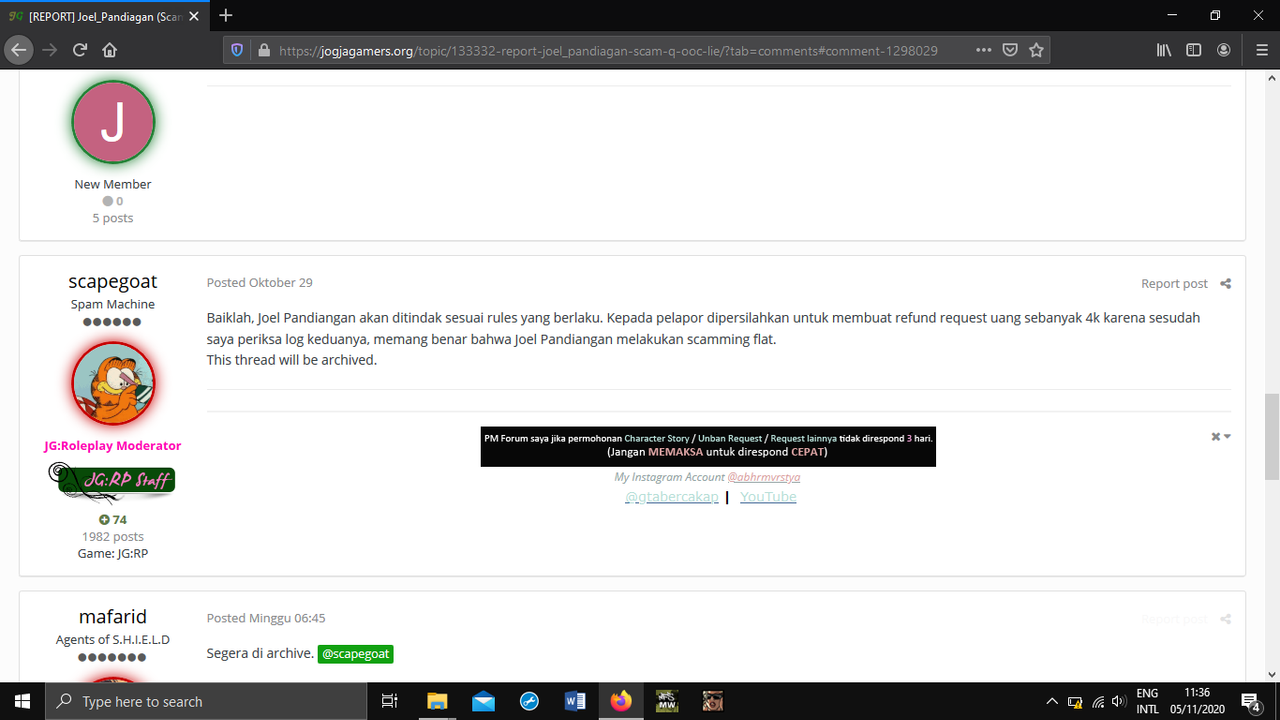Share mafarid's post via share icon
This screenshot has width=1280, height=720.
pyautogui.click(x=1226, y=620)
